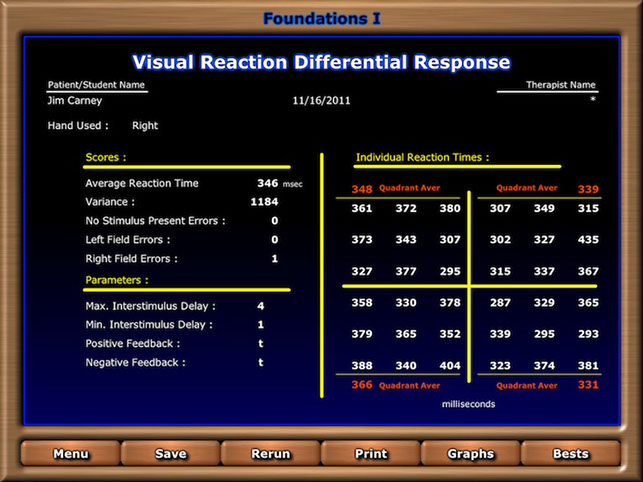The height and width of the screenshot is (482, 643).
Task: Click the Hand Used value Right
Action: pyautogui.click(x=145, y=126)
